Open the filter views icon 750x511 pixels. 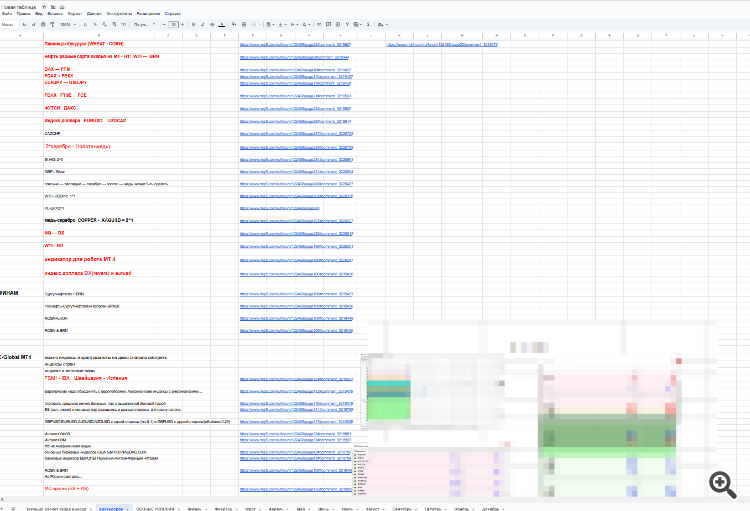[358, 24]
